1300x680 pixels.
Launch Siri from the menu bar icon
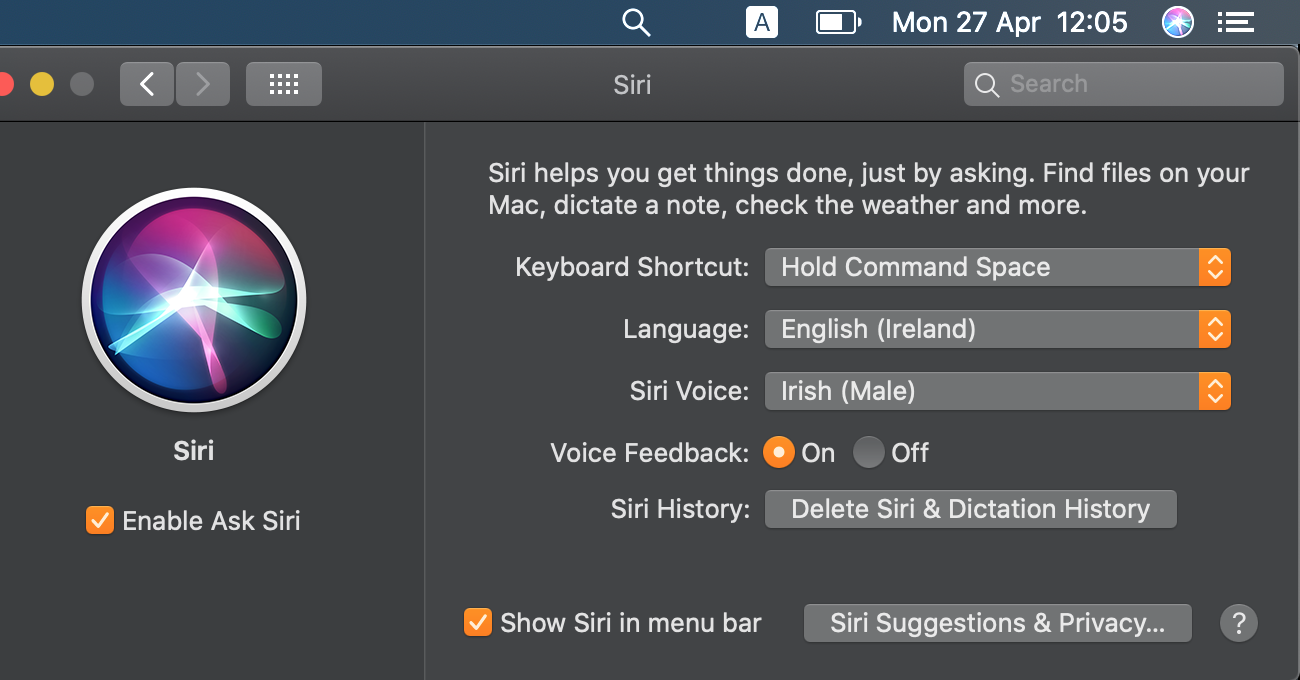1178,22
